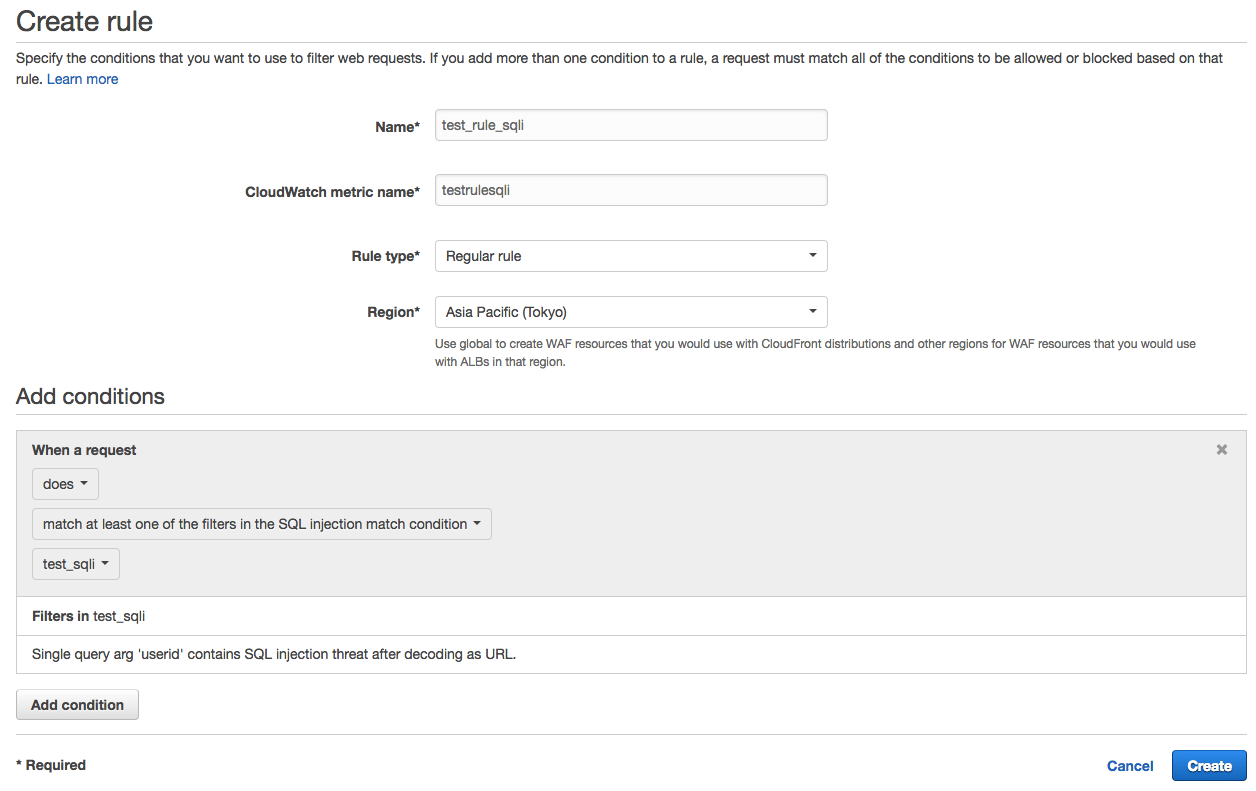The width and height of the screenshot is (1256, 791).
Task: Remove the condition with the X icon
Action: pos(1221,450)
